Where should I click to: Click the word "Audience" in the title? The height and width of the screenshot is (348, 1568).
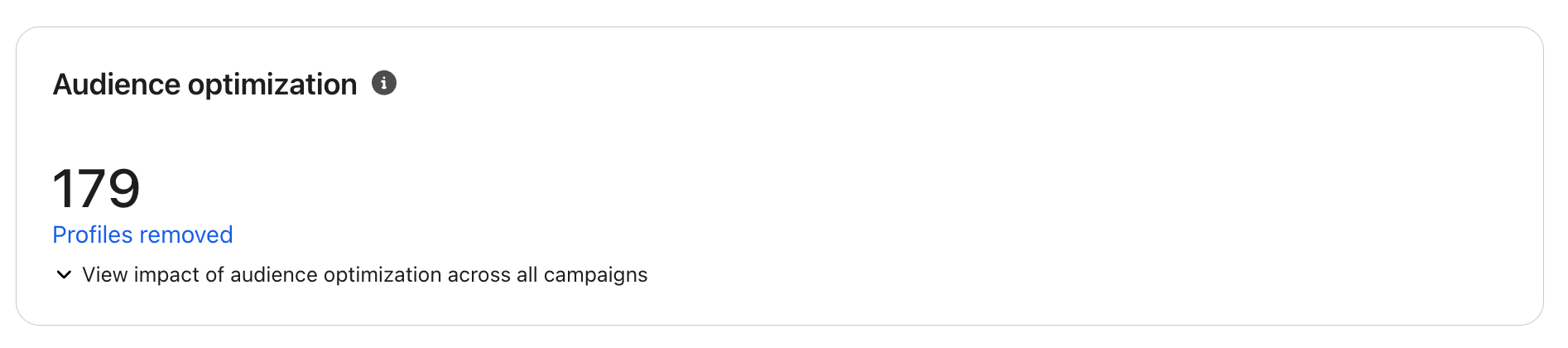pyautogui.click(x=117, y=85)
